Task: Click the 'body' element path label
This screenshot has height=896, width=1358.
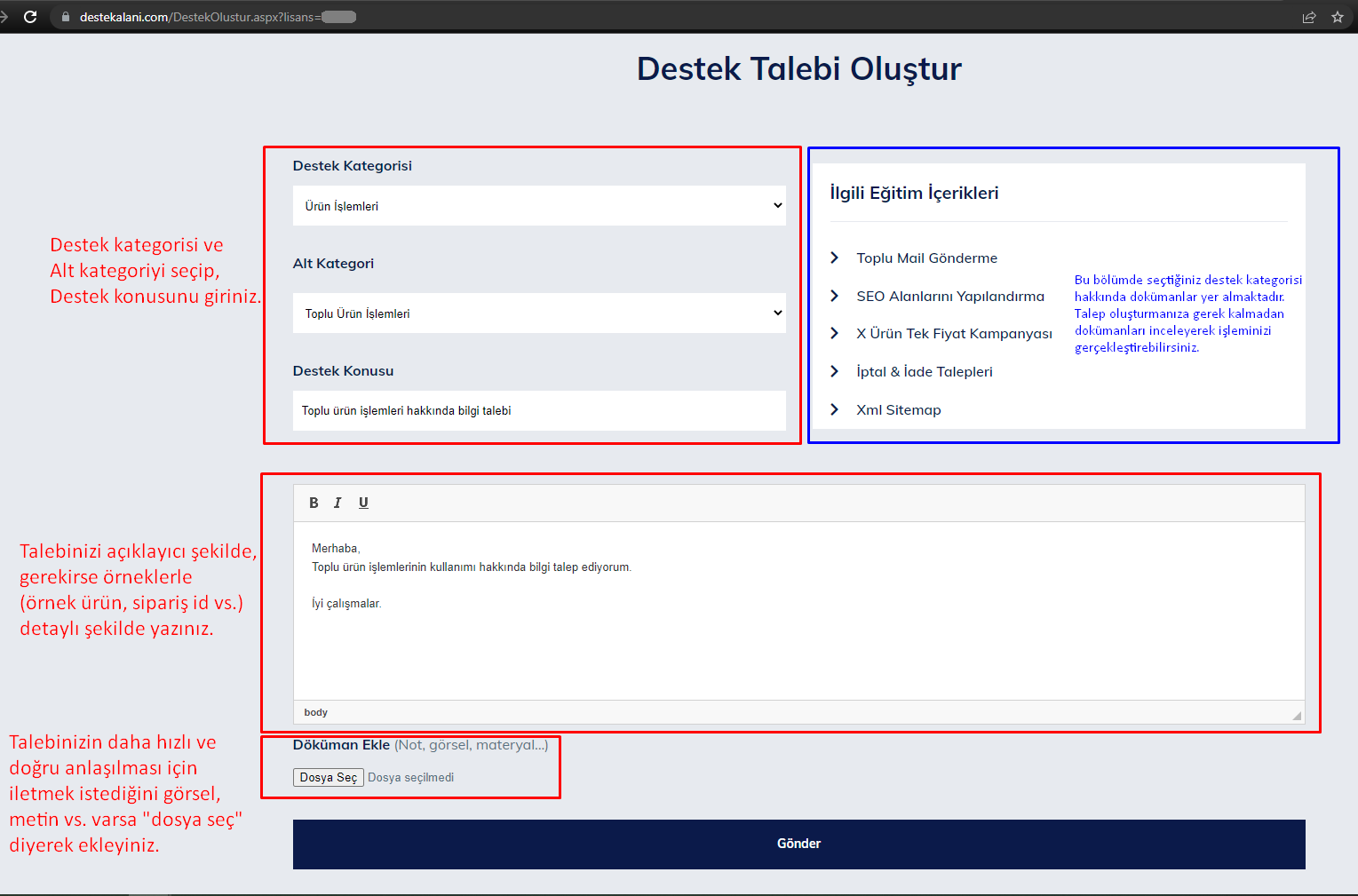Action: coord(315,712)
